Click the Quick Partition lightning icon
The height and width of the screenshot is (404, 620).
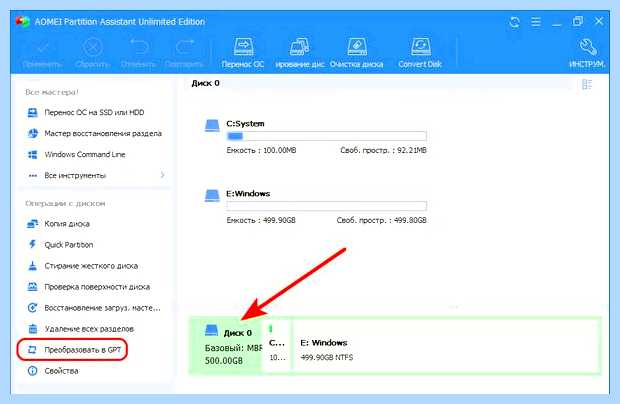[32, 244]
